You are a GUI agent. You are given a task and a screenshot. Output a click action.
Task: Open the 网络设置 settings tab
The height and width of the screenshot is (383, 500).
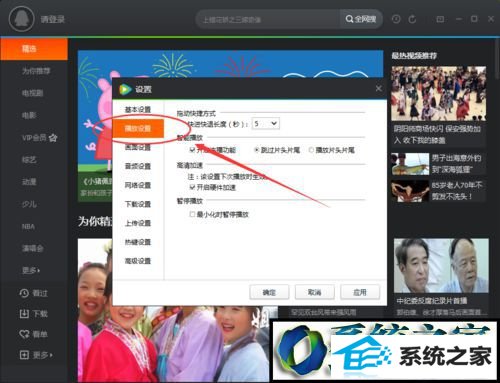pyautogui.click(x=138, y=185)
